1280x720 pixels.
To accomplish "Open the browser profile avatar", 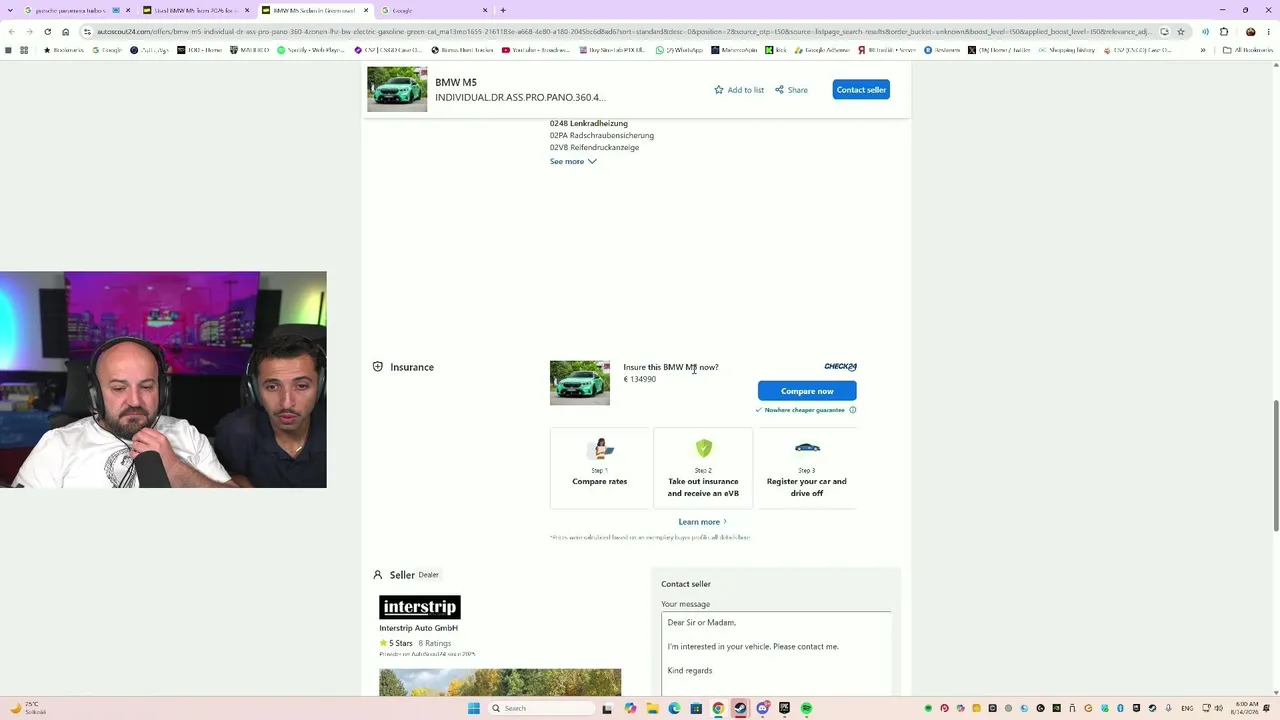I will pyautogui.click(x=1250, y=31).
